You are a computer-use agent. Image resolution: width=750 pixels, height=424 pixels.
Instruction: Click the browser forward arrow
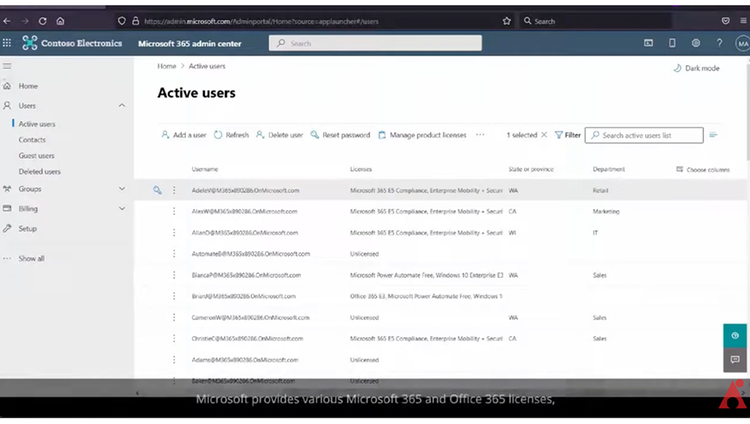[x=25, y=21]
